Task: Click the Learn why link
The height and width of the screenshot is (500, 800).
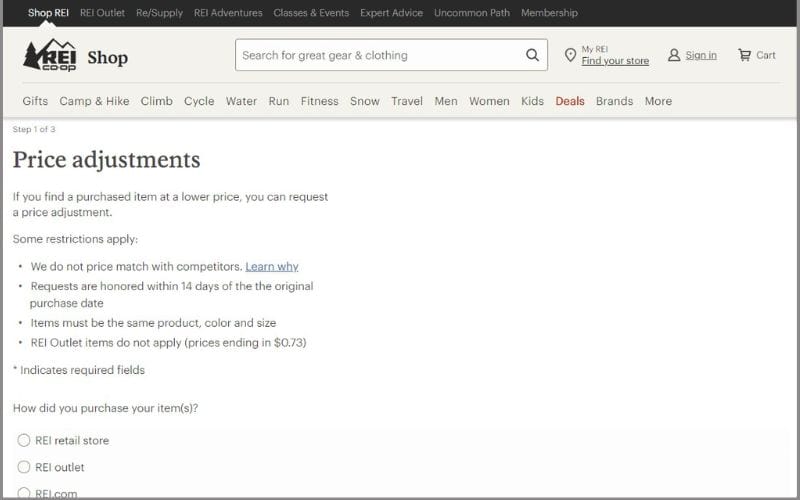Action: pos(272,266)
